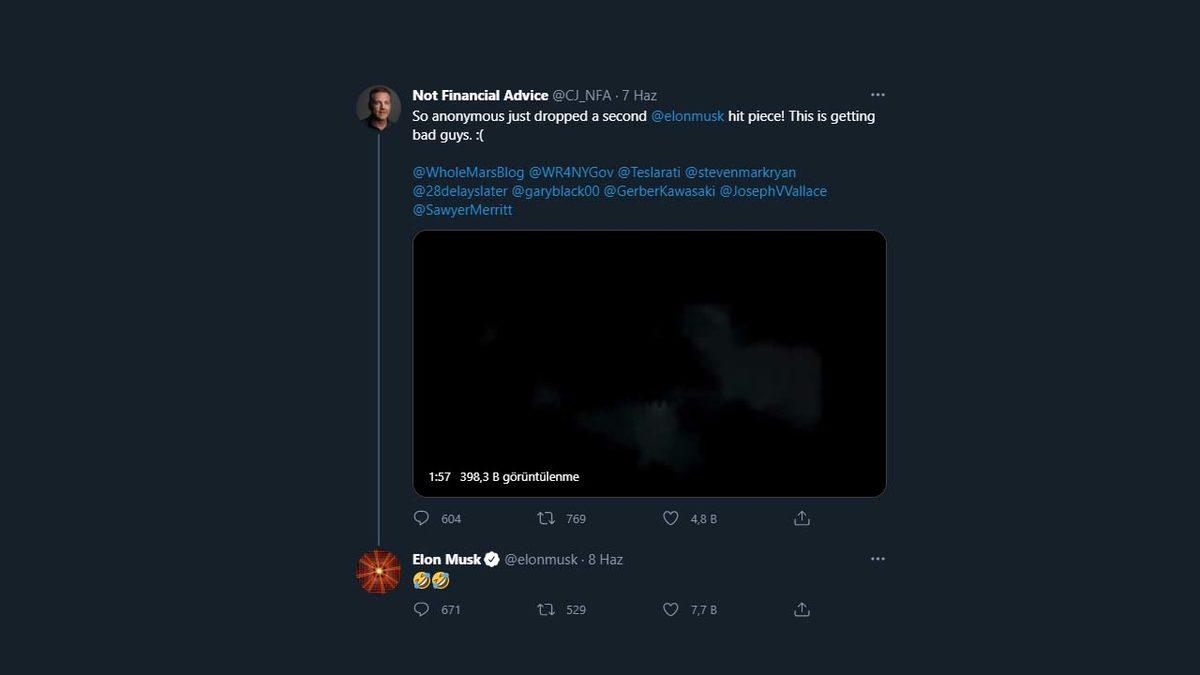Play the attached video
The image size is (1200, 675).
coord(649,362)
